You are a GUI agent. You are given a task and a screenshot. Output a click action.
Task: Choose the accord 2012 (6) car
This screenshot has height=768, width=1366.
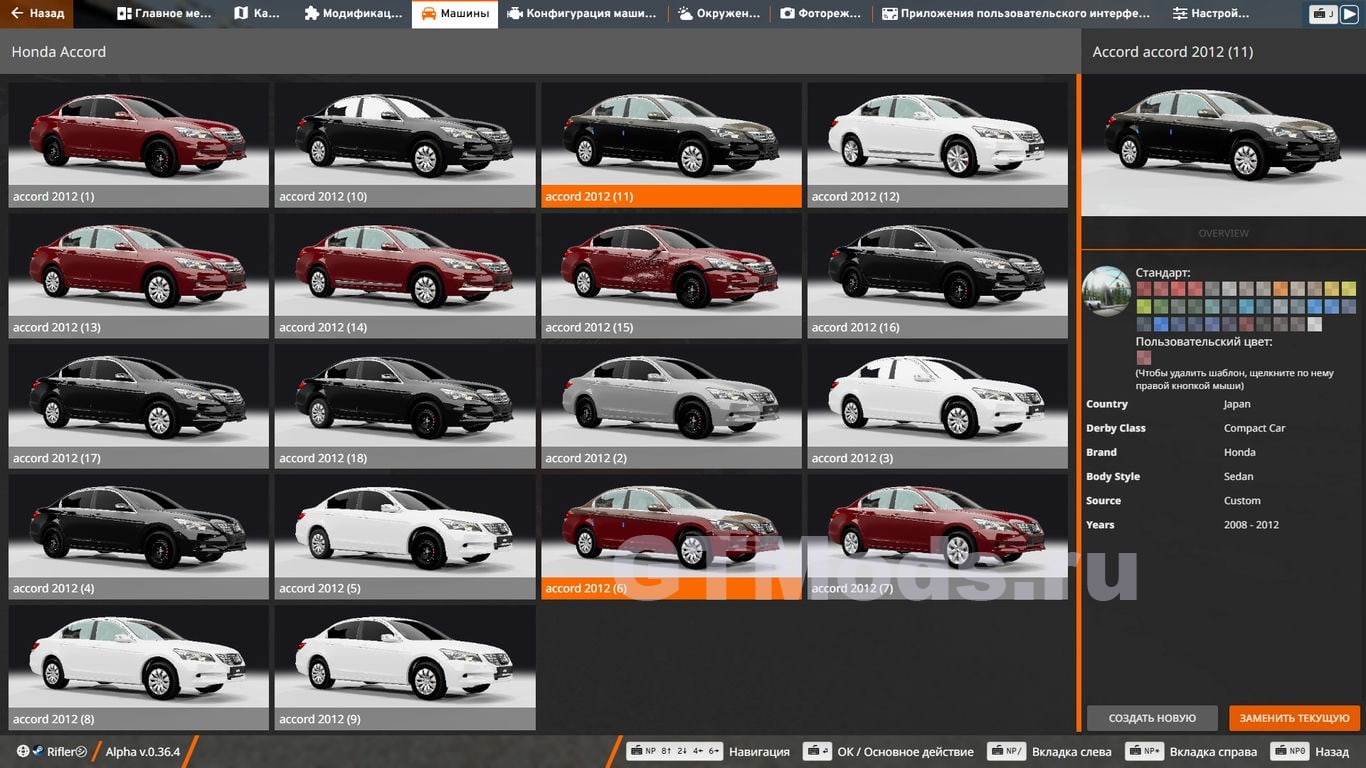(671, 536)
